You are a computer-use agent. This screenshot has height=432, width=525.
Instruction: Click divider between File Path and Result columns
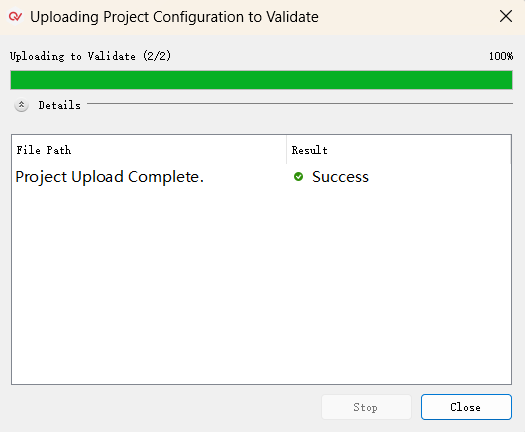click(287, 150)
